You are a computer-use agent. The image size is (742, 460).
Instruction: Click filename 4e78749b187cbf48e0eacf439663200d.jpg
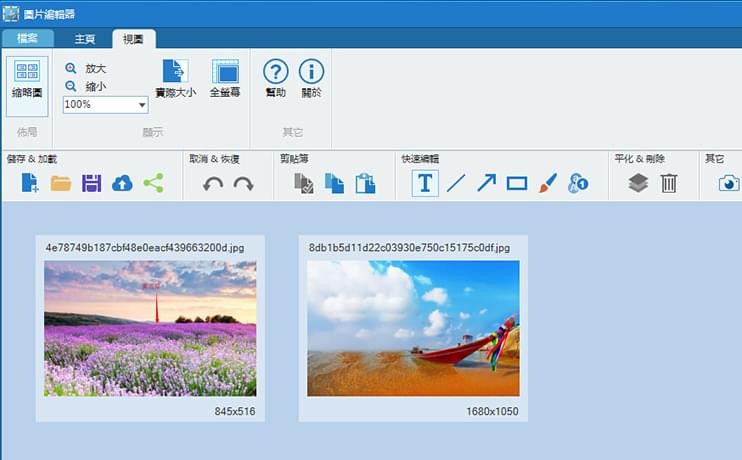(x=145, y=248)
